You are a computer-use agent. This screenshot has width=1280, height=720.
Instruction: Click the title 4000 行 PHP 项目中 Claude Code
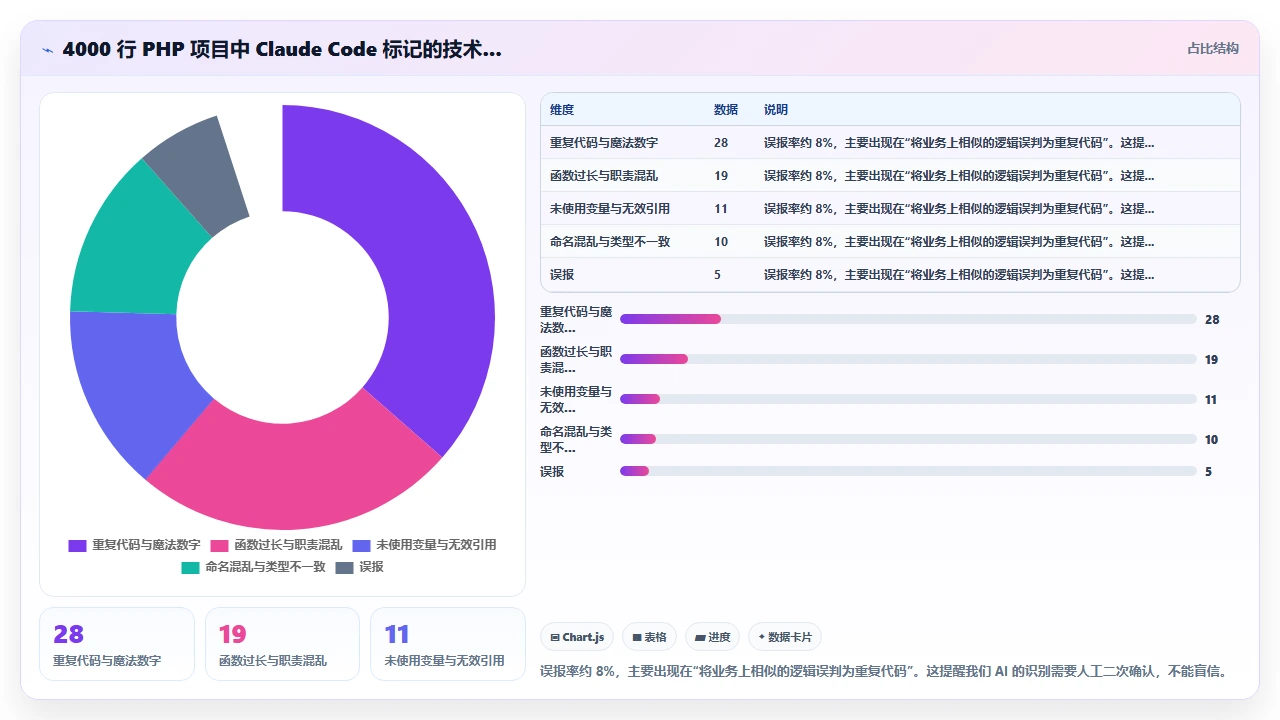(x=282, y=49)
